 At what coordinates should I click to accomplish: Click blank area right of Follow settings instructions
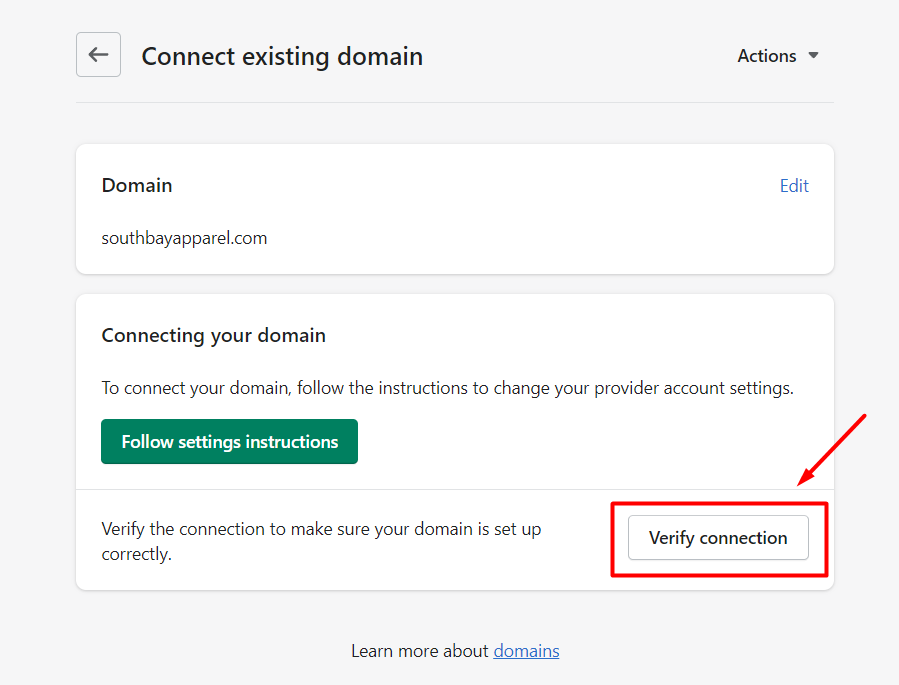point(580,442)
